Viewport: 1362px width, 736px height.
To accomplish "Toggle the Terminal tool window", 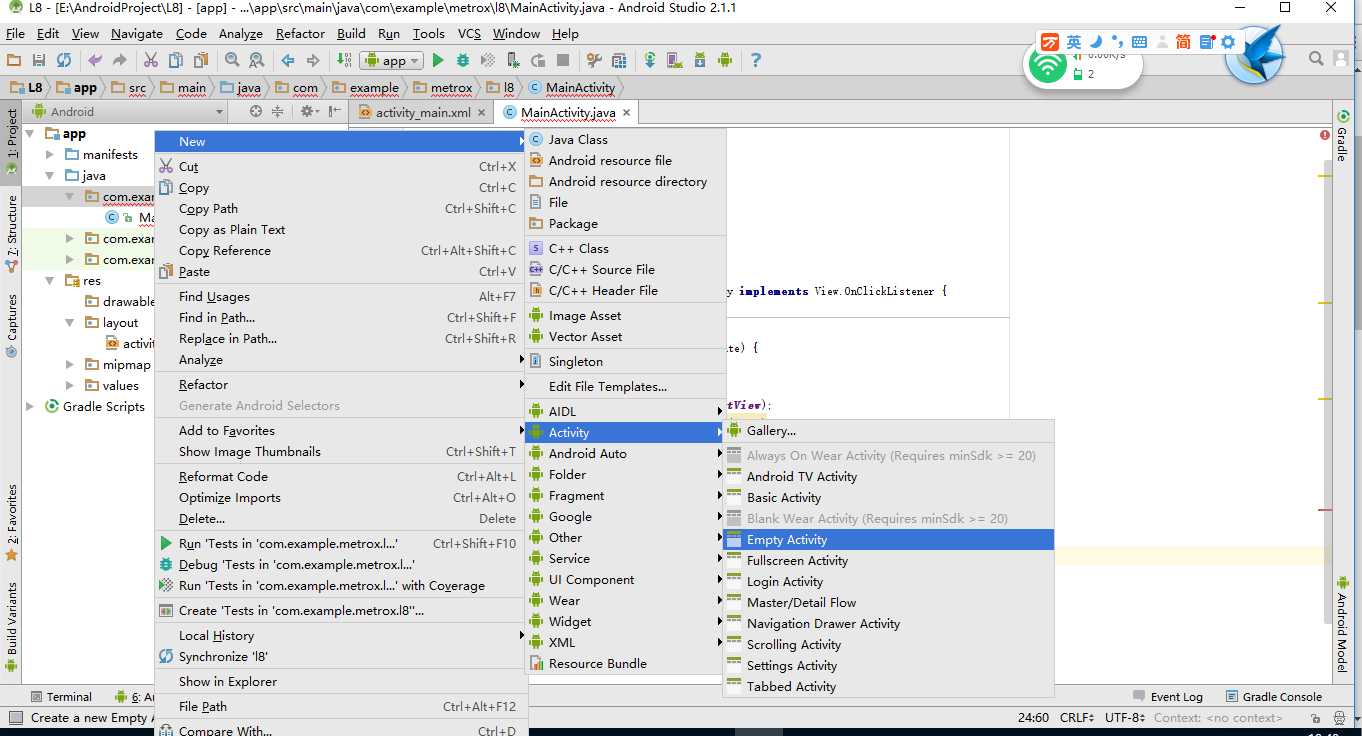I will click(x=62, y=697).
